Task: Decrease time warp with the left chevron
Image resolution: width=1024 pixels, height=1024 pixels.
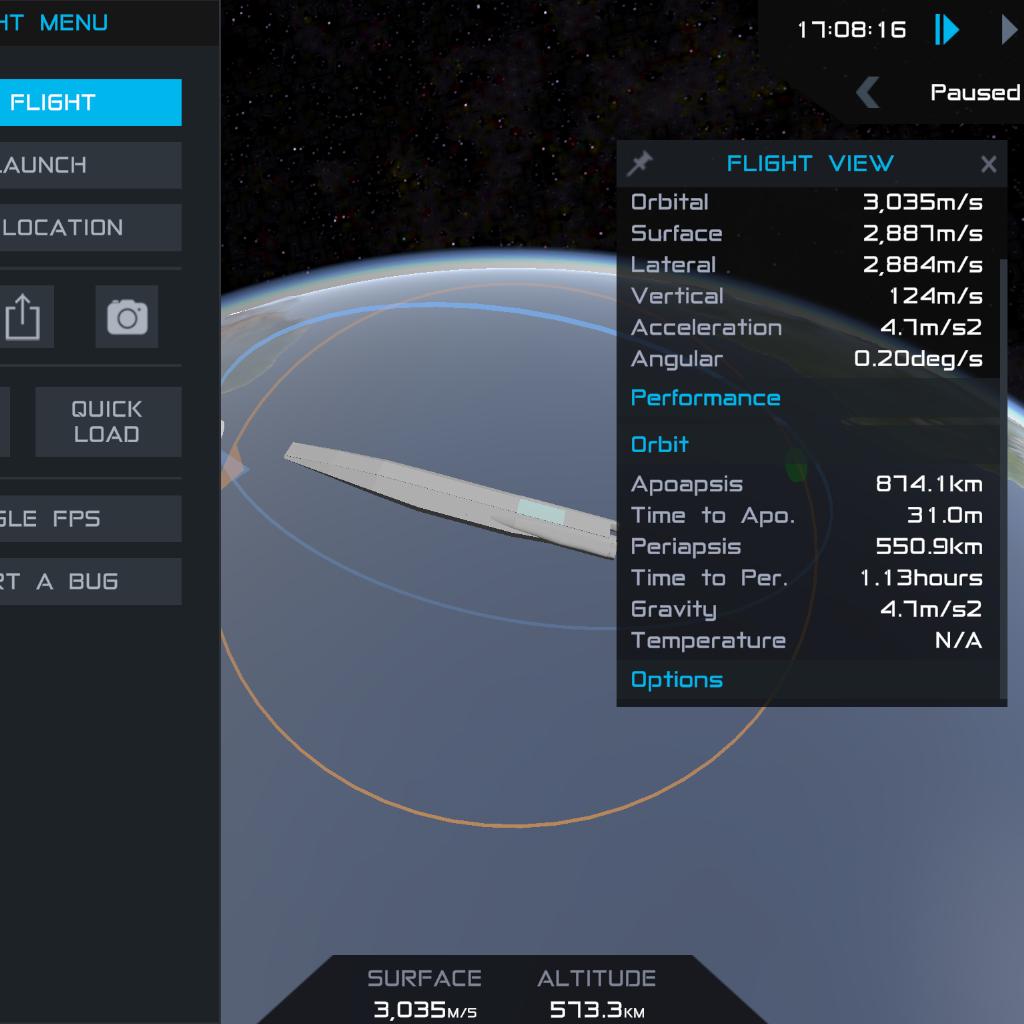Action: [x=867, y=93]
